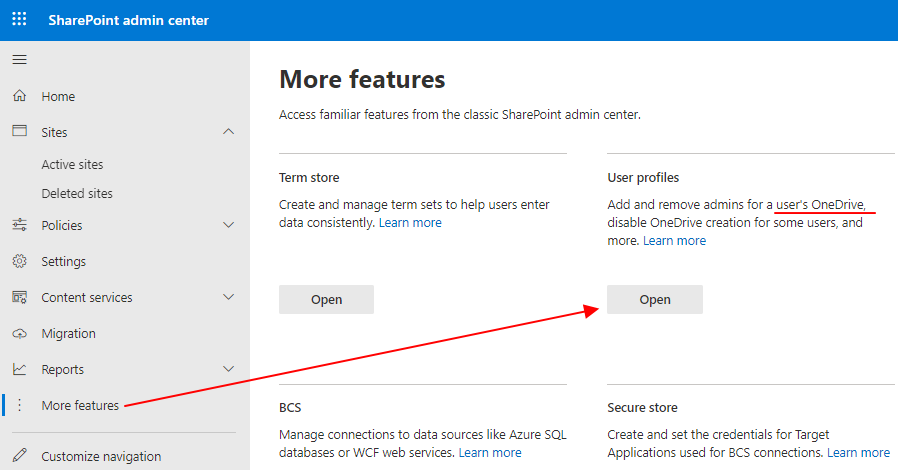Open the app launcher waffle icon

pyautogui.click(x=19, y=19)
